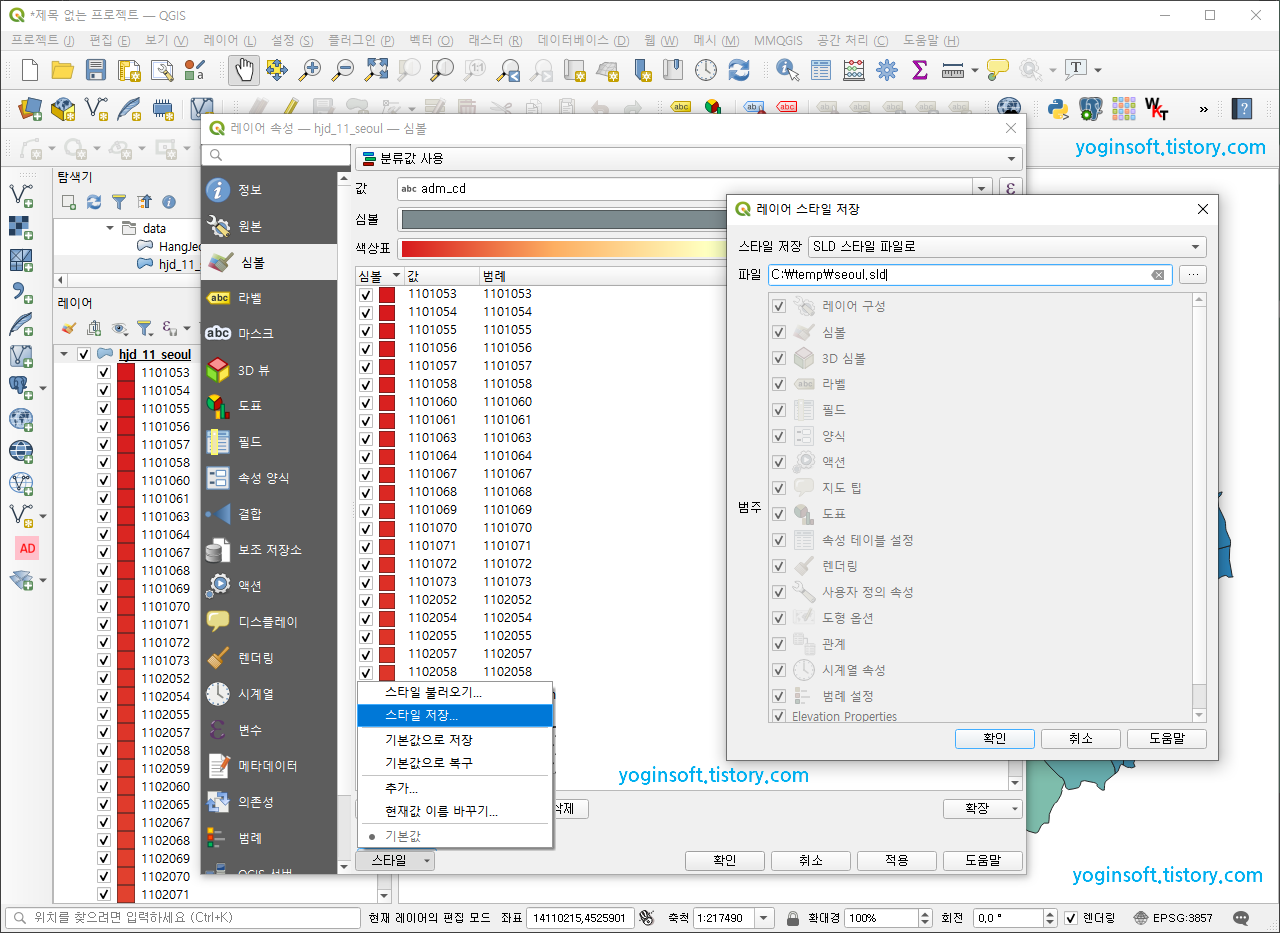Toggle the 심볼 category in save style dialog
Viewport: 1280px width, 933px height.
coord(779,332)
